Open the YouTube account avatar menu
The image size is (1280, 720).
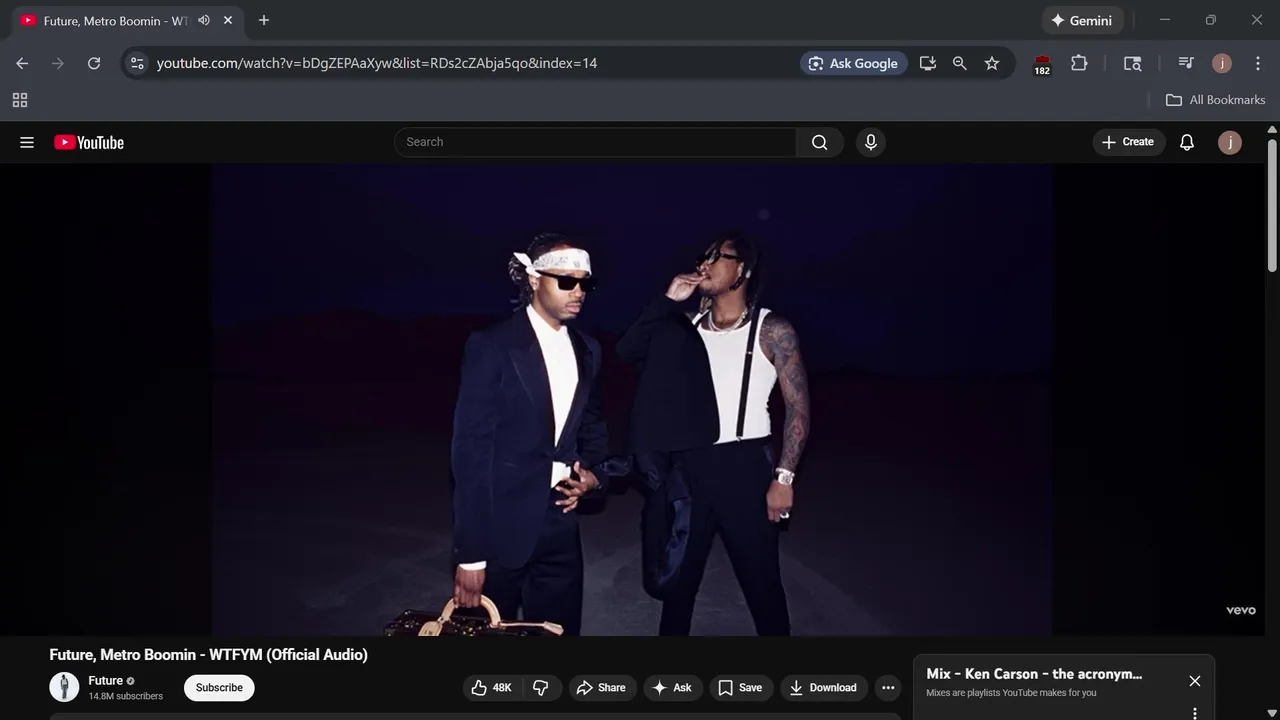(1230, 142)
